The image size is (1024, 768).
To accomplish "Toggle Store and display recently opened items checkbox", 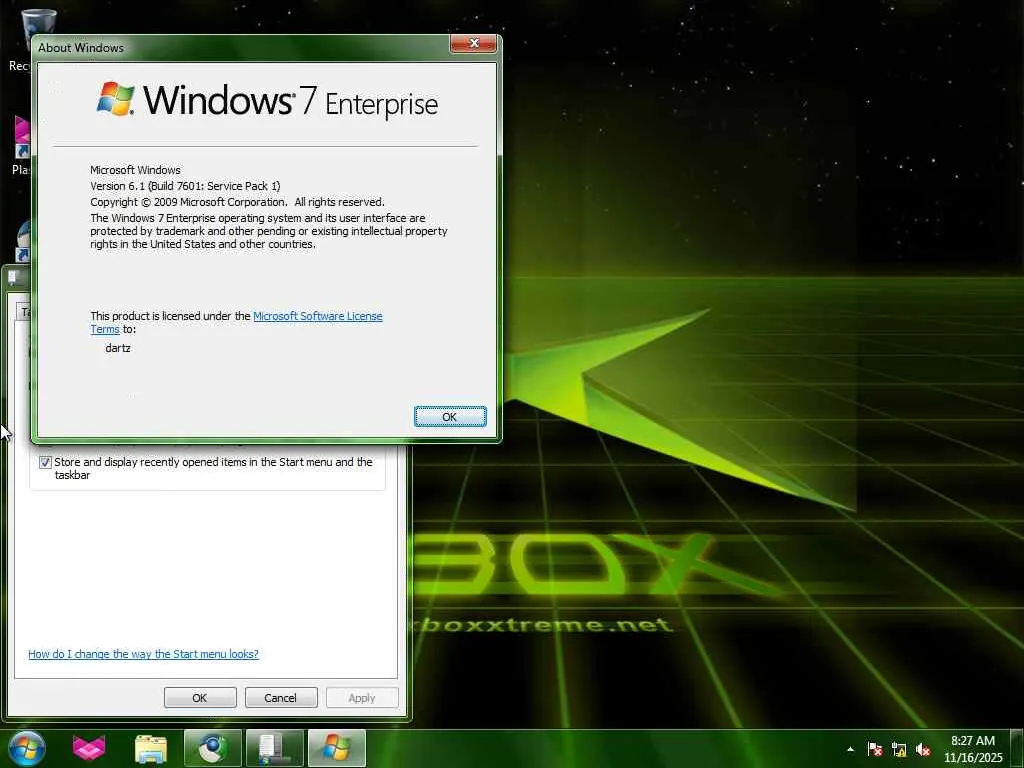I will coord(45,462).
